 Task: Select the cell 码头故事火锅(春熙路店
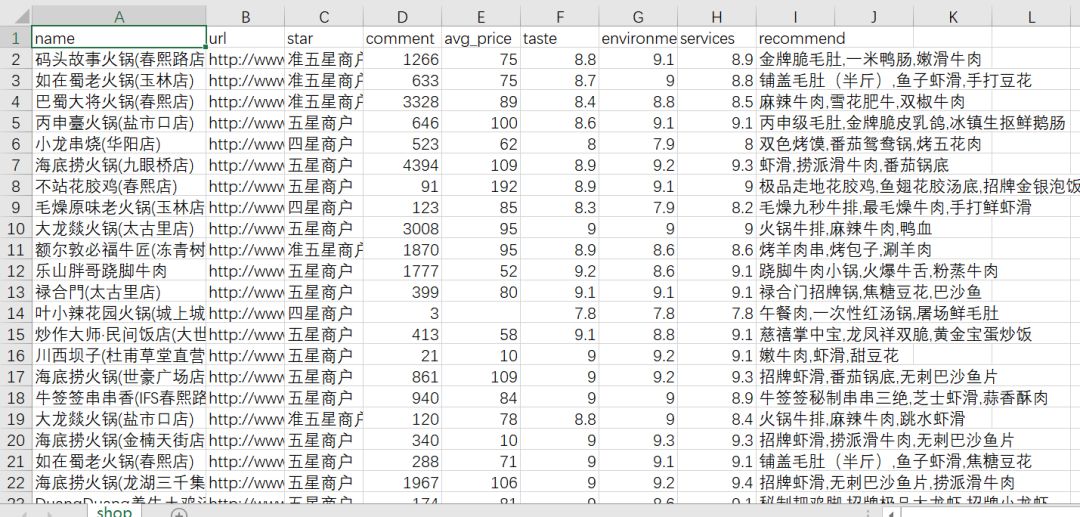tap(119, 59)
